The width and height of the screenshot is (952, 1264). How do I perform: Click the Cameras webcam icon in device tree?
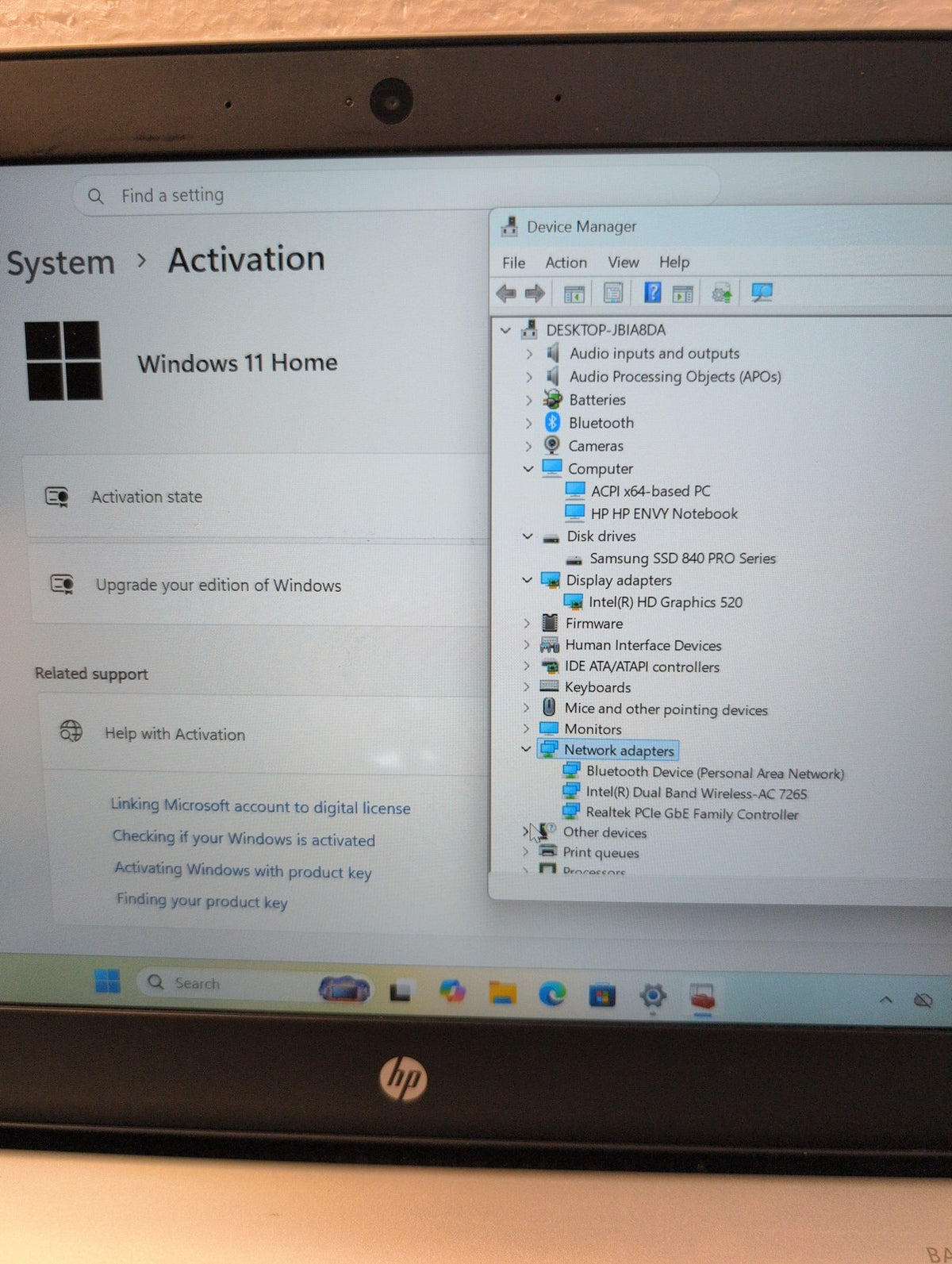(x=551, y=445)
